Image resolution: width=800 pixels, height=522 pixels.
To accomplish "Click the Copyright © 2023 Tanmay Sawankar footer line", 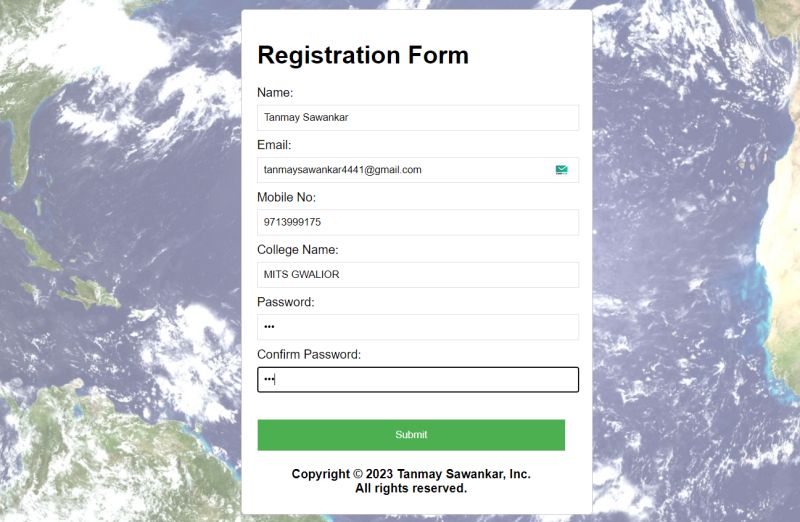I will point(411,474).
